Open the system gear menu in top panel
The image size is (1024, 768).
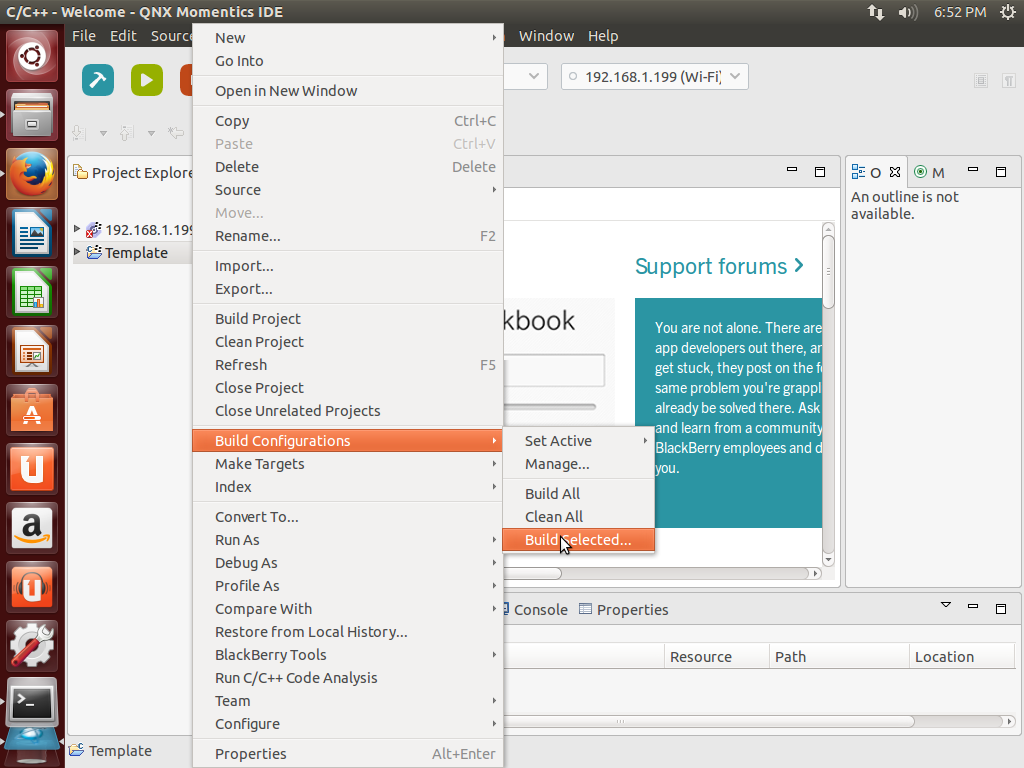(1008, 12)
